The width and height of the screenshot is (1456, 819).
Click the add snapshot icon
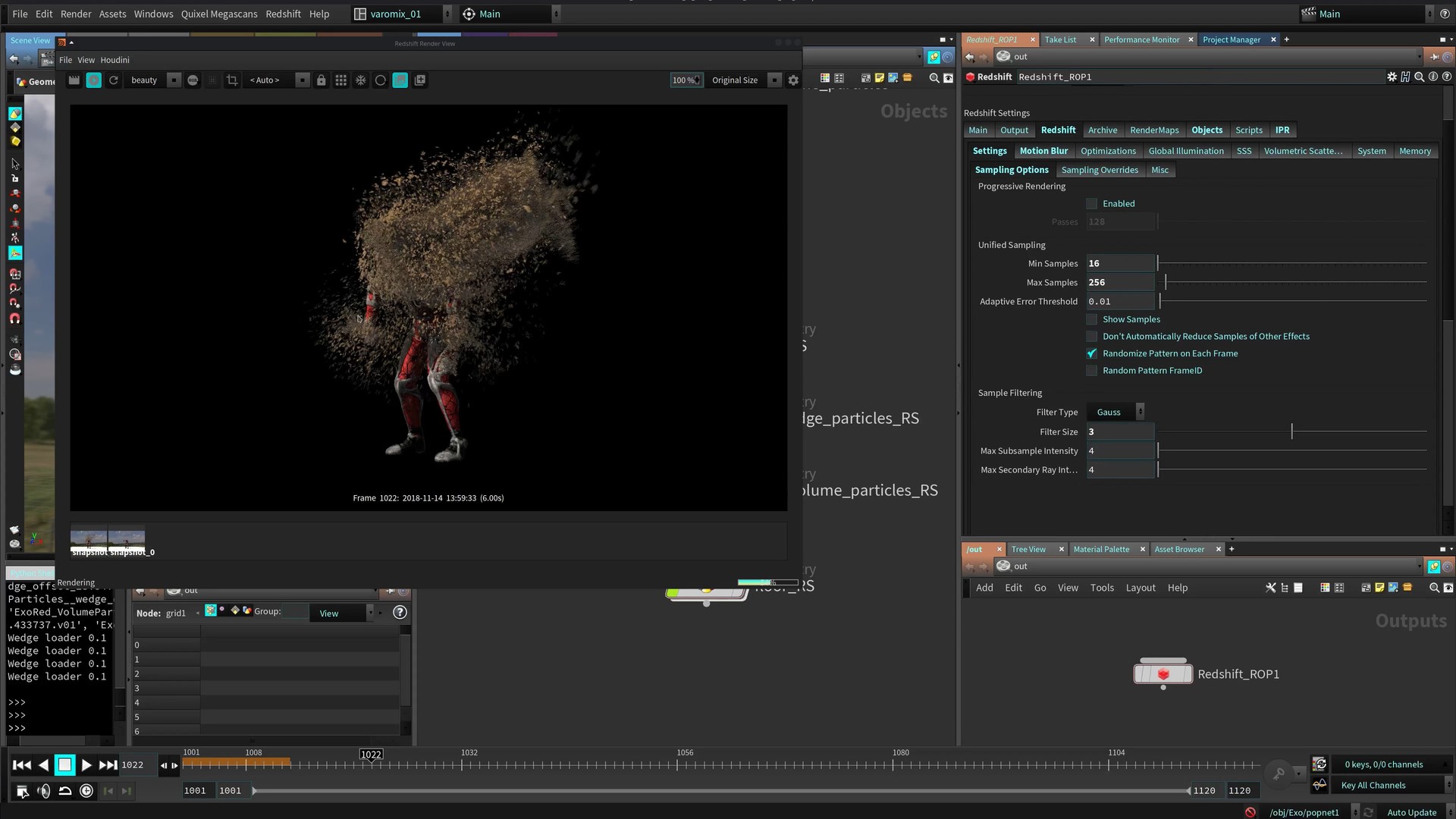420,80
